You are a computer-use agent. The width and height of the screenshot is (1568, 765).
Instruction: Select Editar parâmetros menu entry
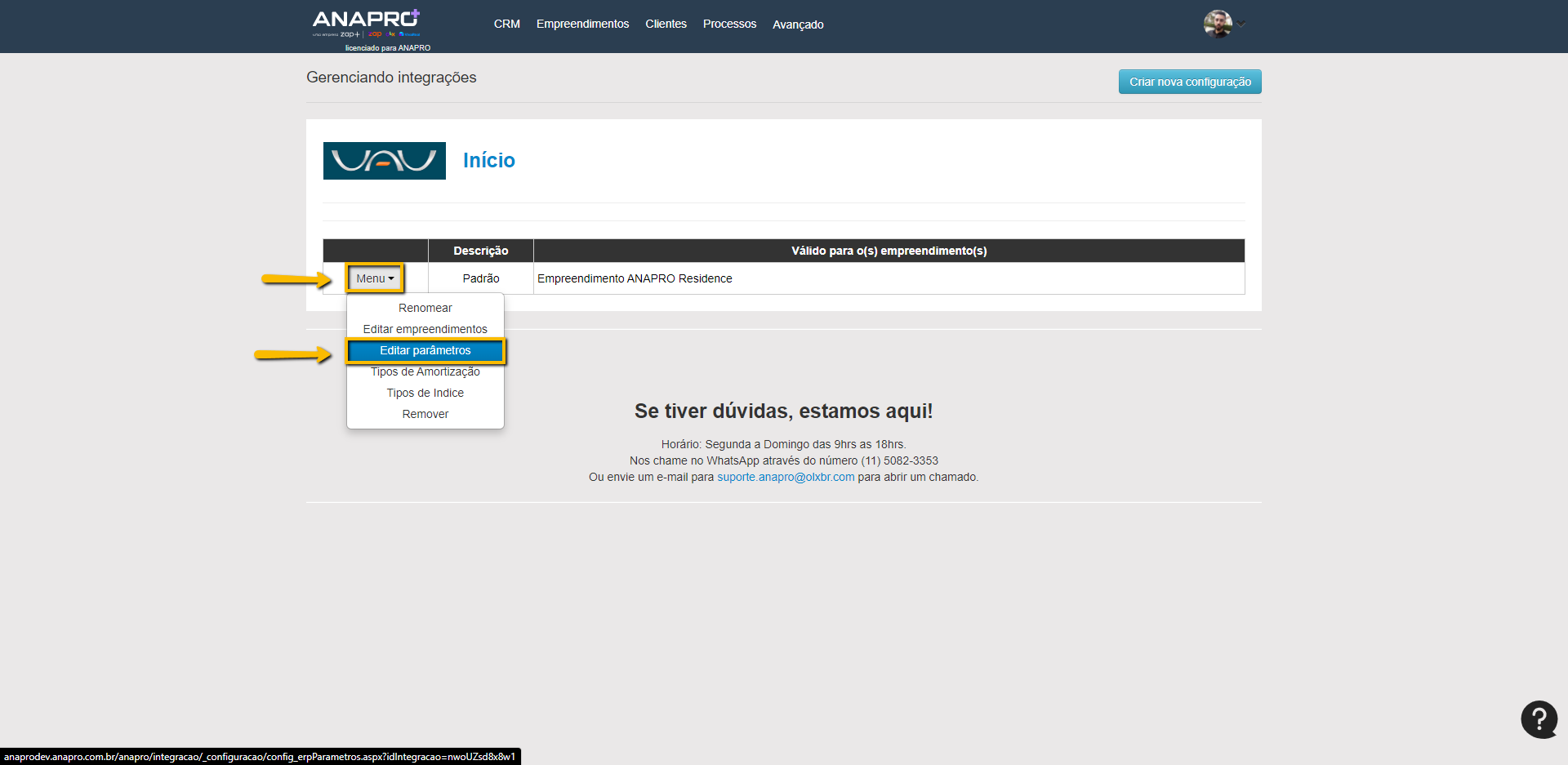tap(425, 350)
